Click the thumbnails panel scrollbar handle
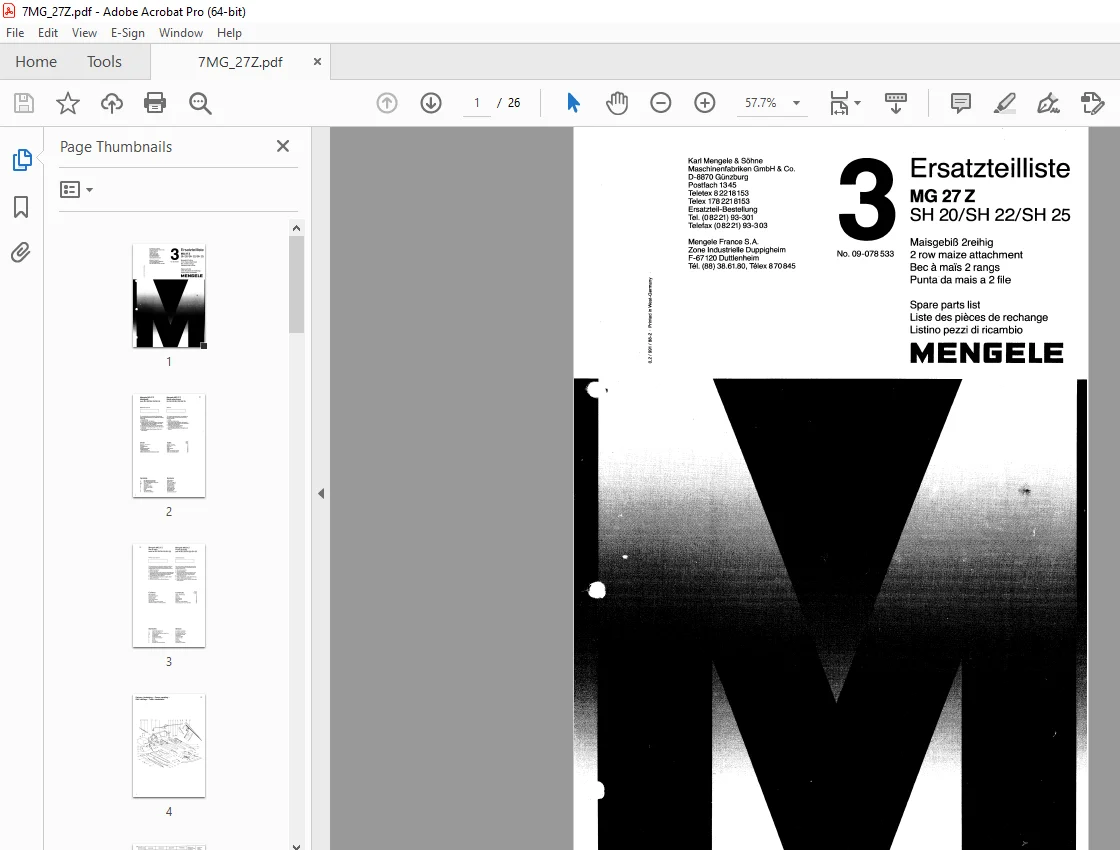The width and height of the screenshot is (1120, 850). pos(296,284)
